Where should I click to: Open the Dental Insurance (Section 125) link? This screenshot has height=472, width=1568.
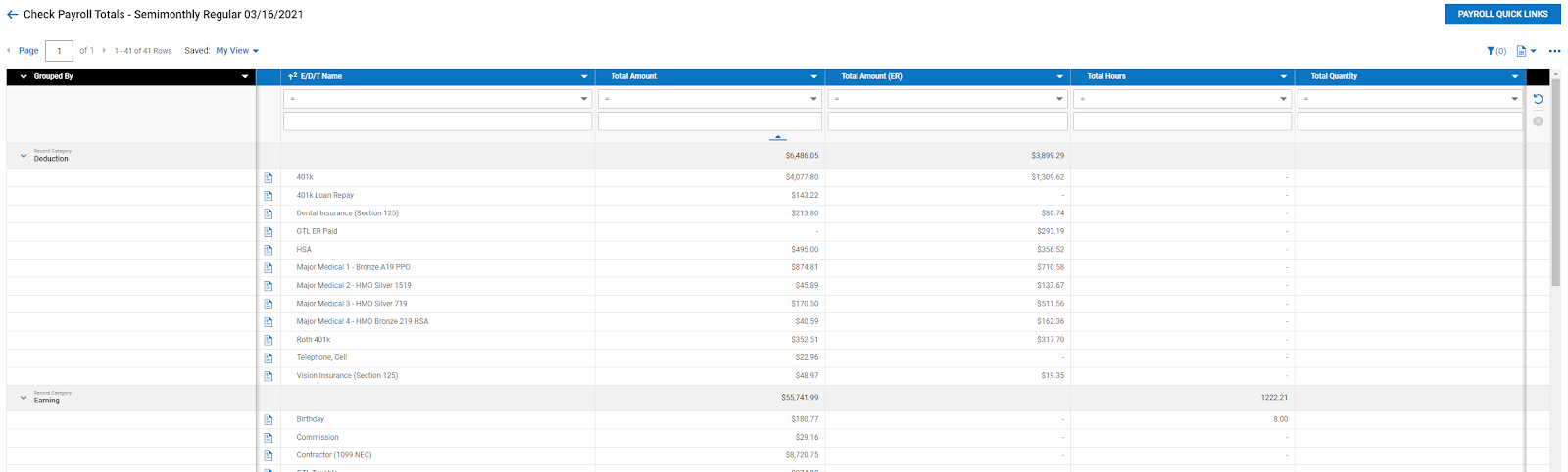(347, 213)
